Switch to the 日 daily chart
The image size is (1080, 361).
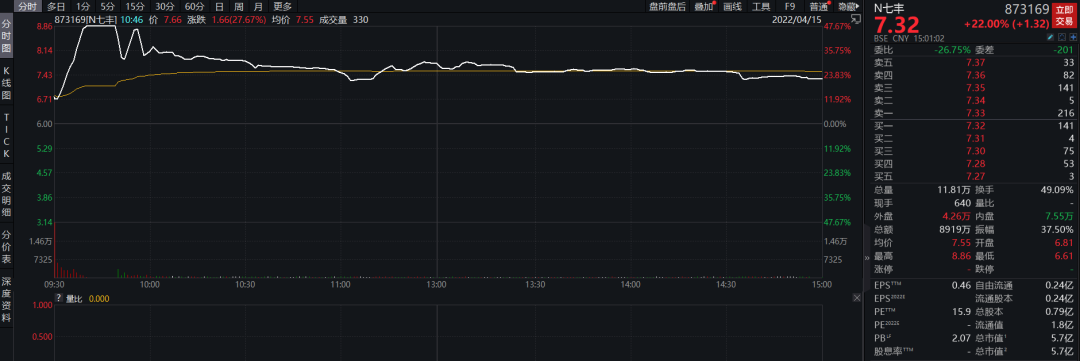pos(220,6)
